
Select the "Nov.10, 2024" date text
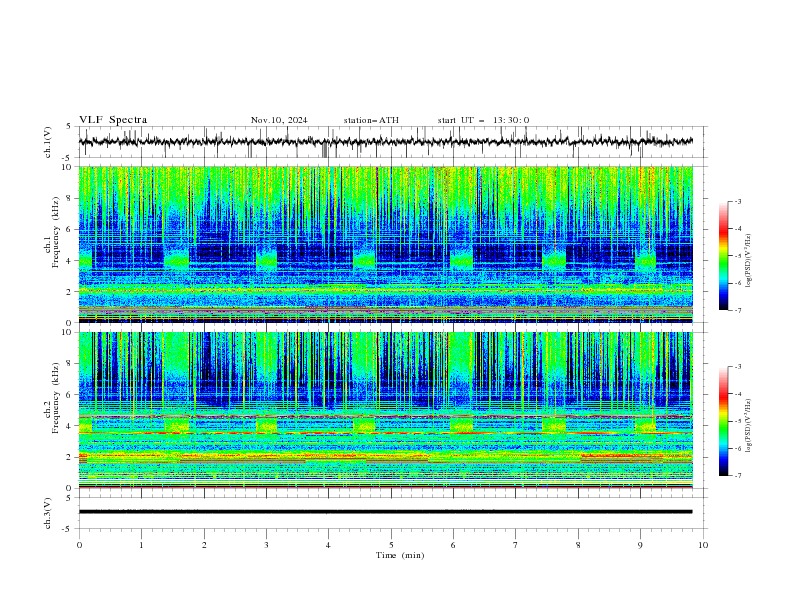279,120
